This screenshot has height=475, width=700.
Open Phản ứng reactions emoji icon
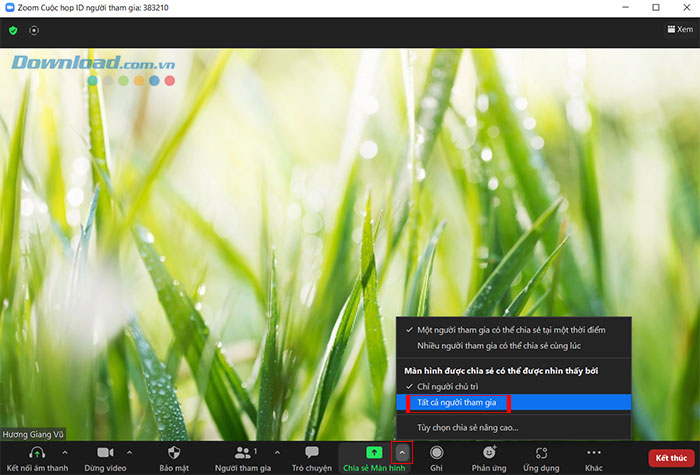coord(489,453)
